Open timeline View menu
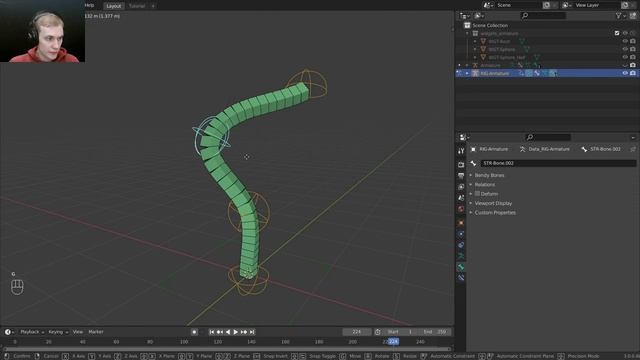 (x=78, y=332)
